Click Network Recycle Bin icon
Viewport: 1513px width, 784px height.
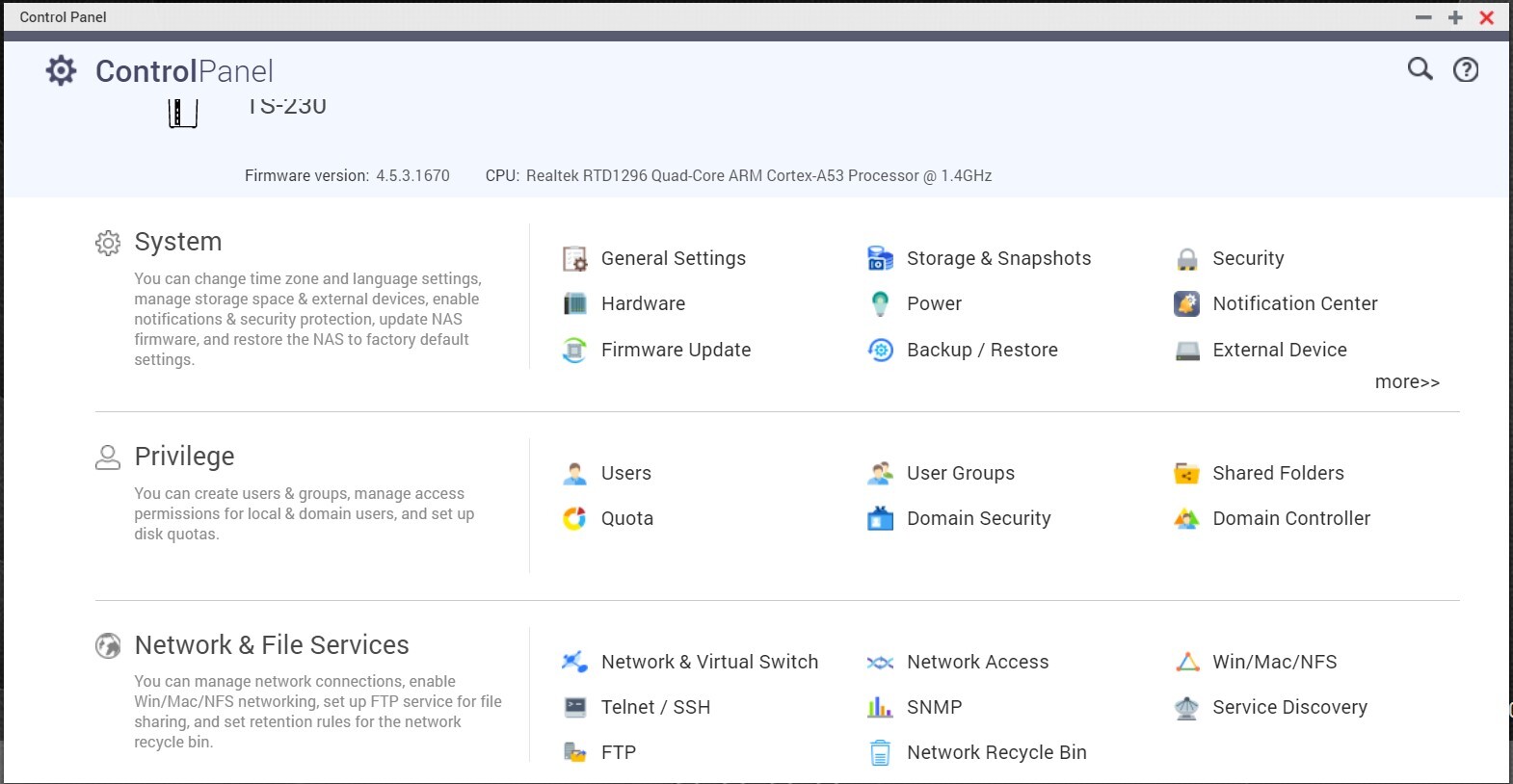click(881, 752)
